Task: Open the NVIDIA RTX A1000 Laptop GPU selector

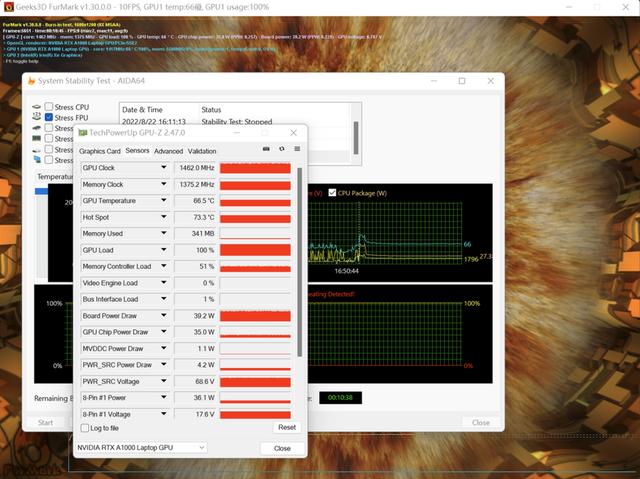Action: (x=141, y=448)
